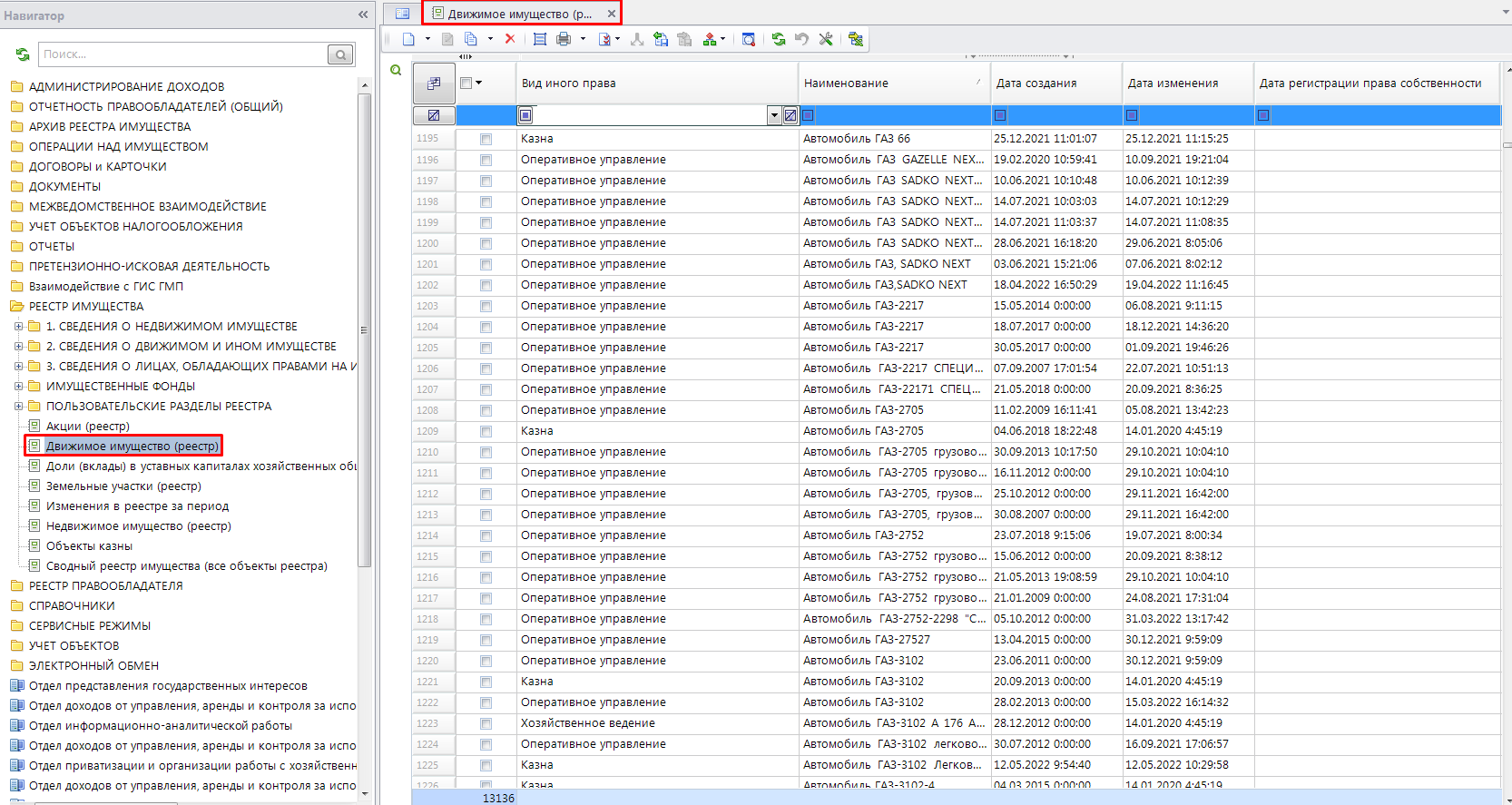
Task: Click the Наименование filter condition square
Action: click(809, 115)
